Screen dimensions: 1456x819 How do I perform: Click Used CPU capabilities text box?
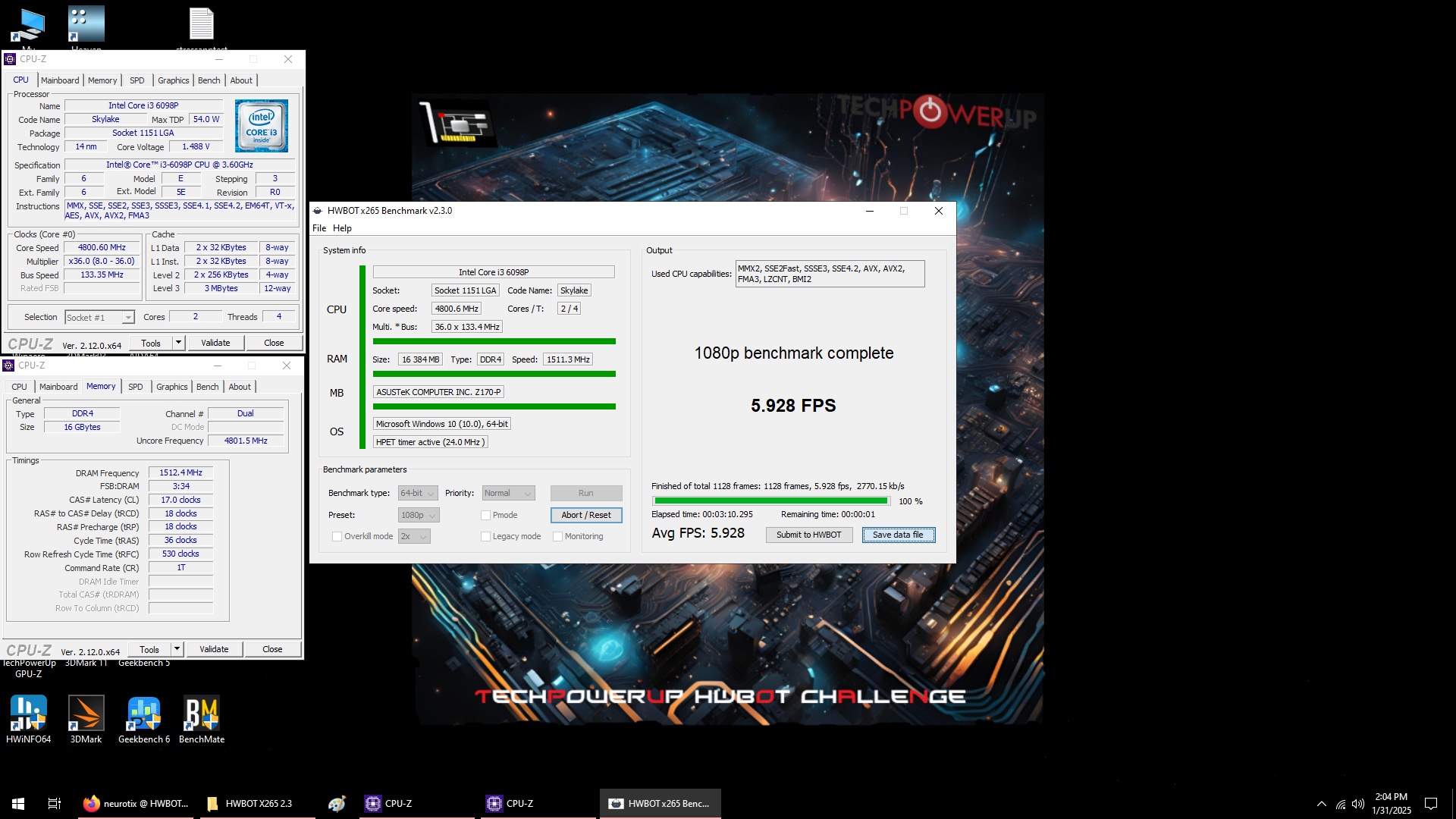tap(830, 274)
